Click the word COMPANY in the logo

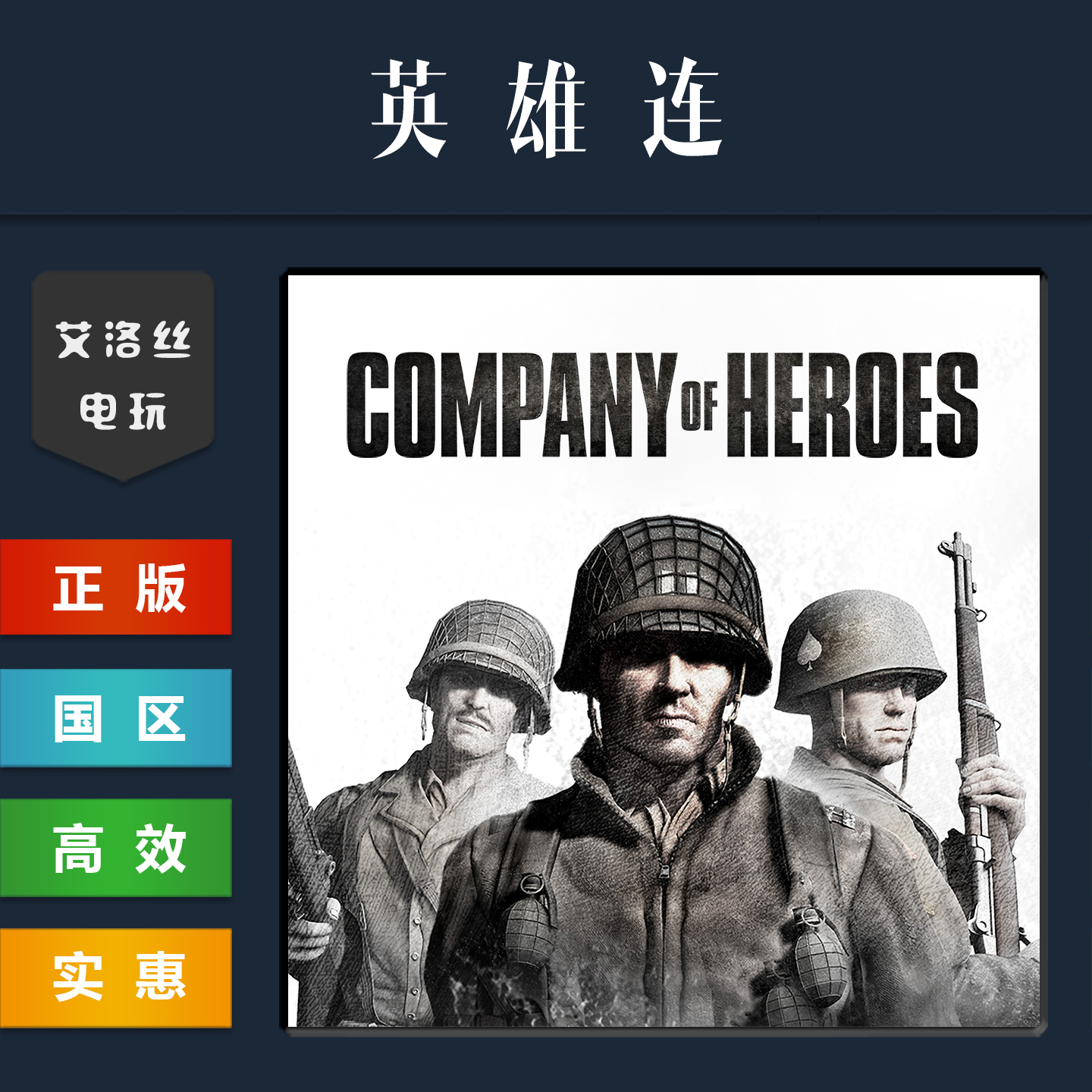pyautogui.click(x=511, y=405)
